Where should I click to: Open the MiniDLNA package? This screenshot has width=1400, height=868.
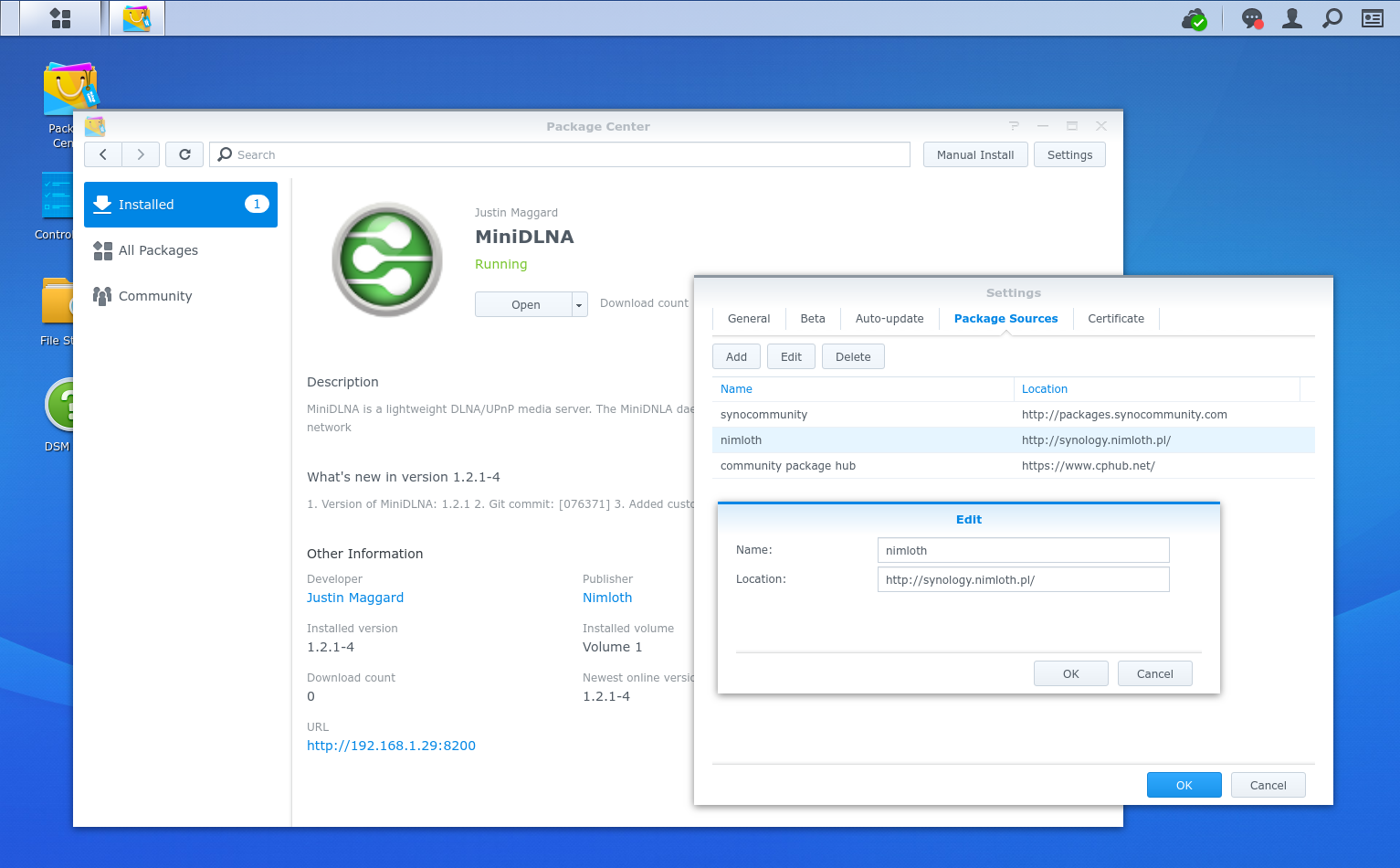tap(524, 305)
